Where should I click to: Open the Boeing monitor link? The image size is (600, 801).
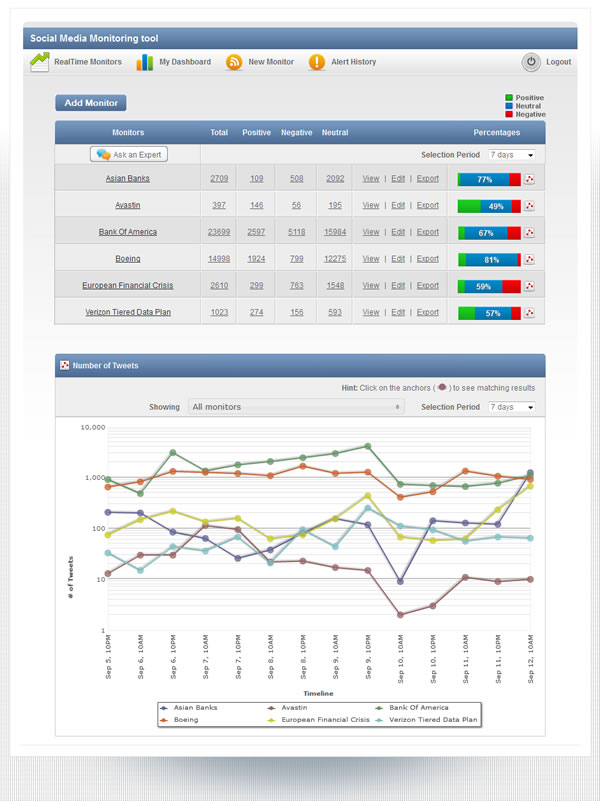pyautogui.click(x=128, y=258)
